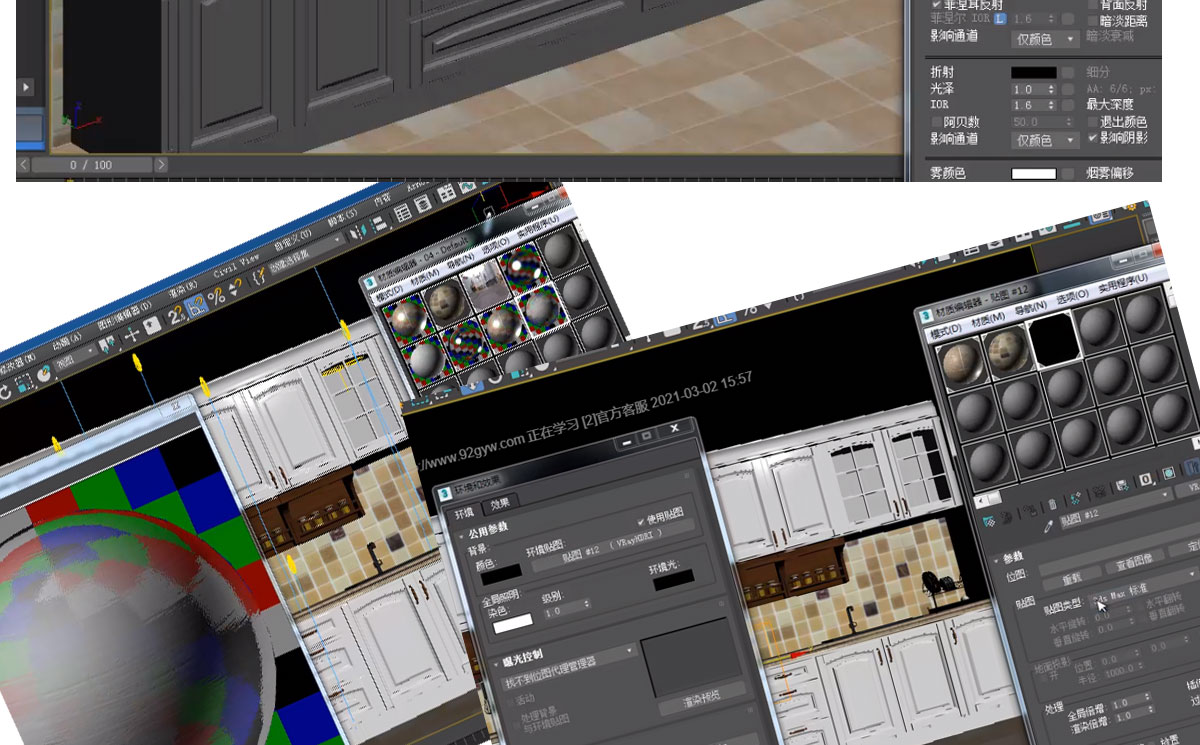Toggle the highlighted Angle Snap icon
This screenshot has height=745, width=1200.
pos(197,305)
